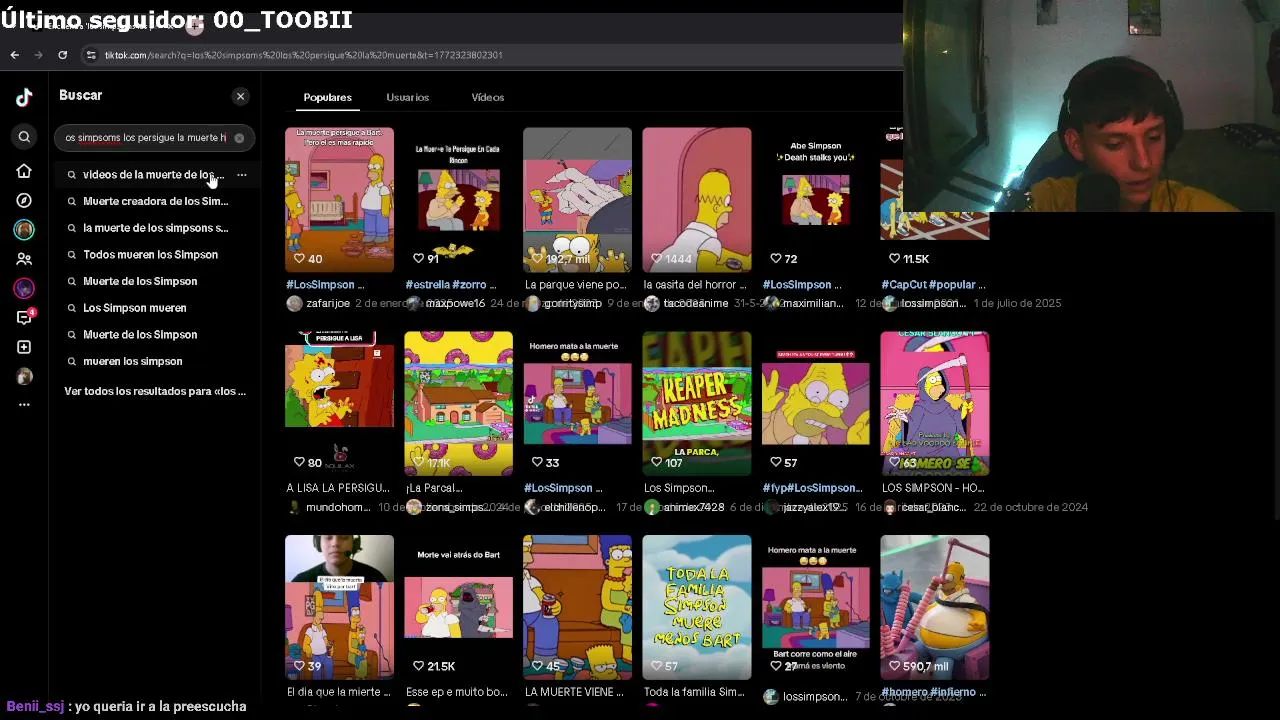This screenshot has width=1280, height=720.
Task: Click the upload plus icon in sidebar
Action: 24,347
